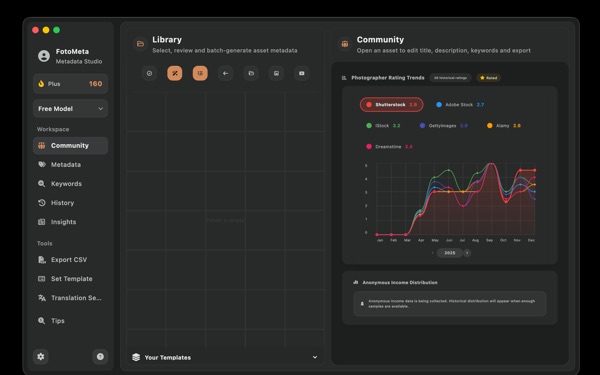Click the back arrow toolbar icon
The height and width of the screenshot is (375, 600).
[225, 73]
